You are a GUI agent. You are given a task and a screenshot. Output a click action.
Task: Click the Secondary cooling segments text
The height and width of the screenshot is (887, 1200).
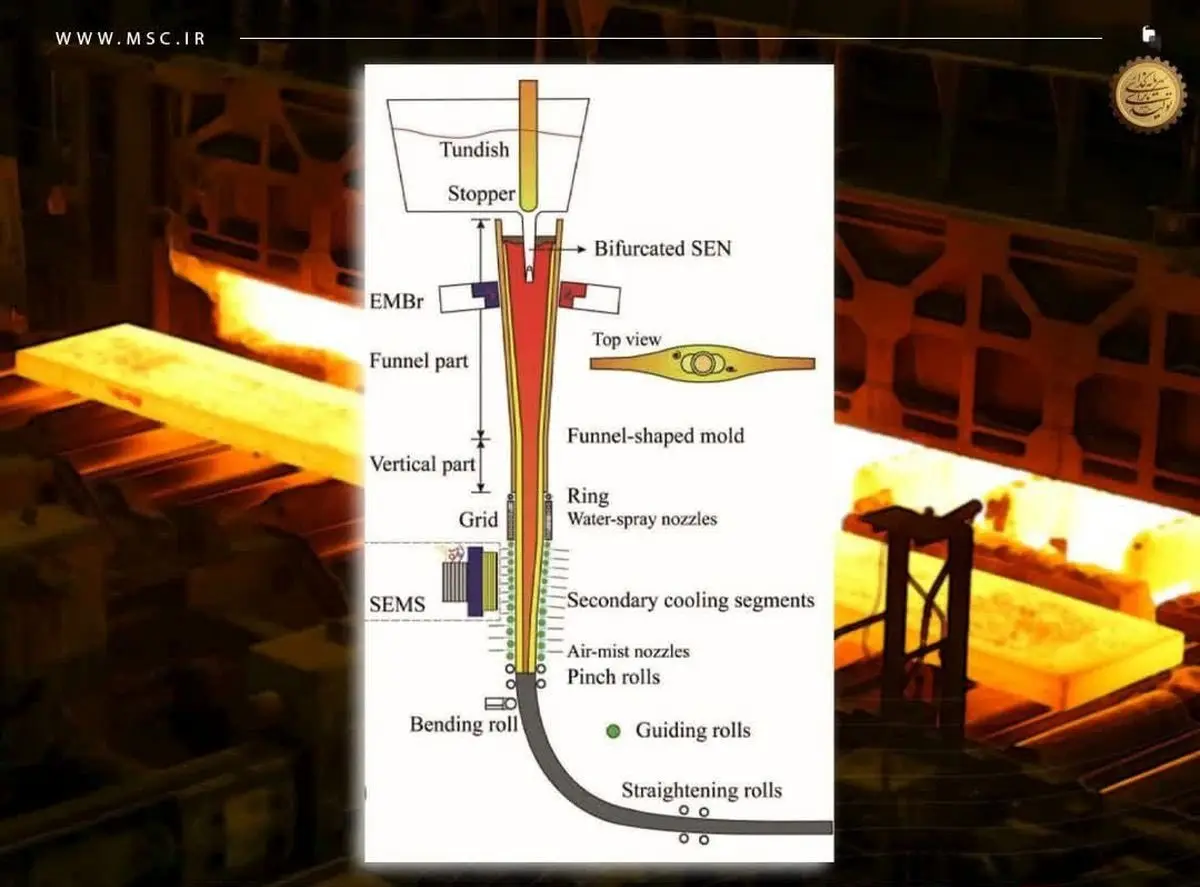point(690,600)
